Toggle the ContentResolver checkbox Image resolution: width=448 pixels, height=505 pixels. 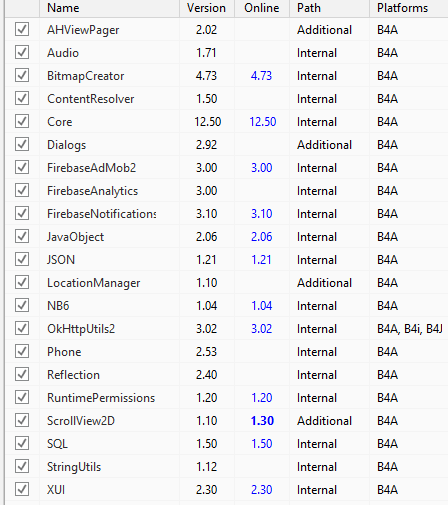click(x=22, y=98)
